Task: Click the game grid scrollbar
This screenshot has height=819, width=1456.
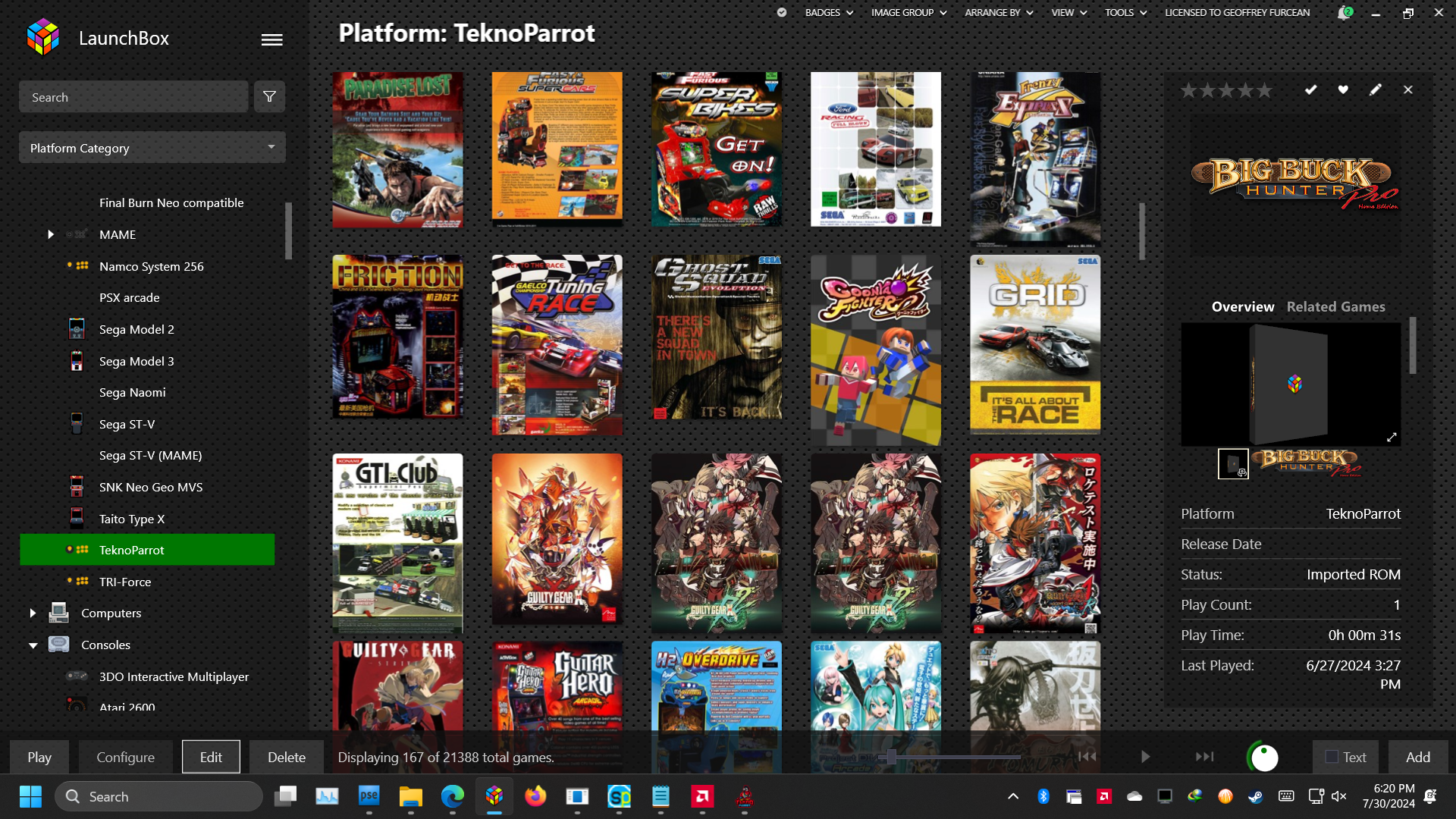Action: pos(1142,231)
